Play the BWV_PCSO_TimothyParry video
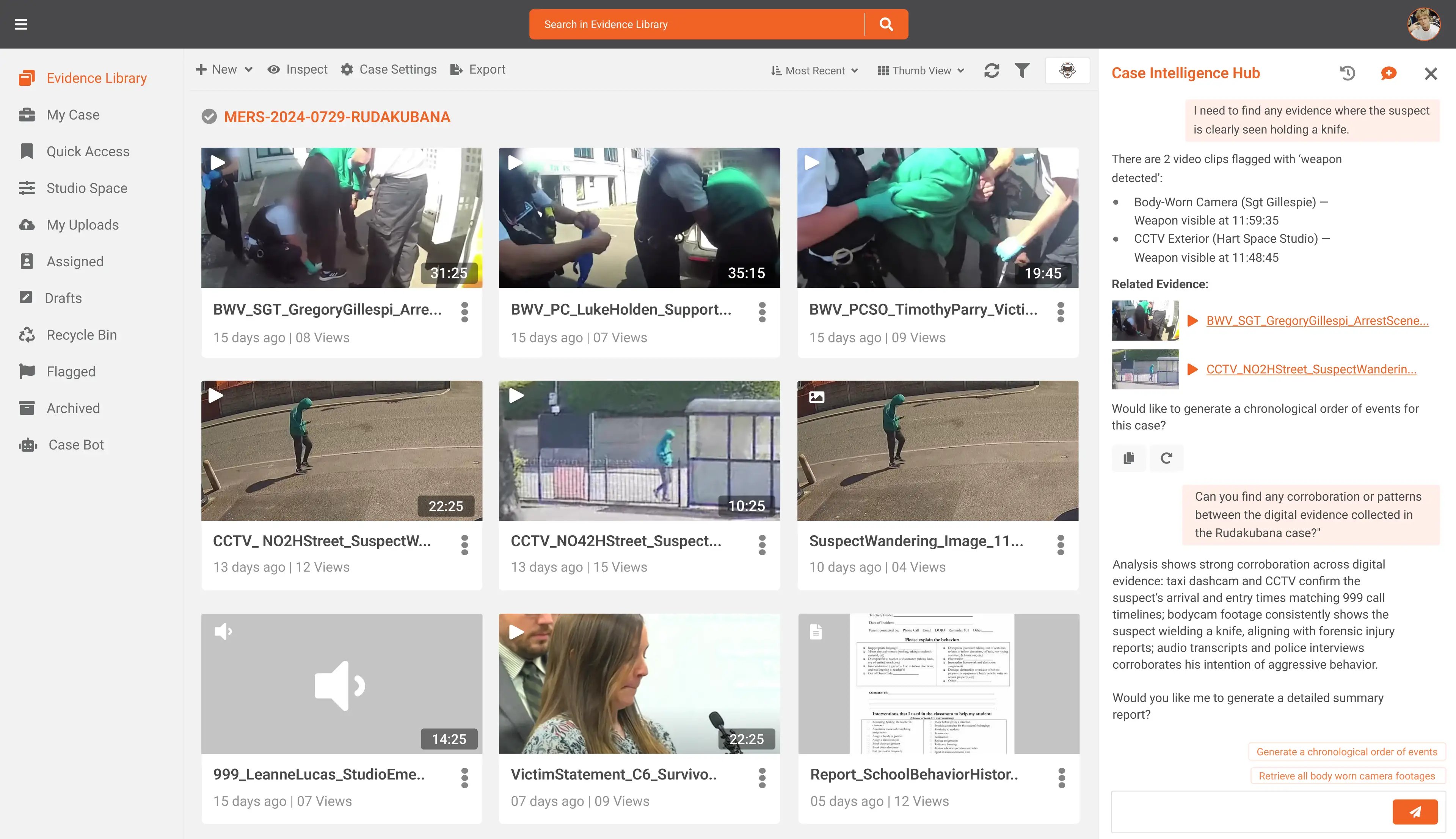The height and width of the screenshot is (839, 1456). [811, 162]
